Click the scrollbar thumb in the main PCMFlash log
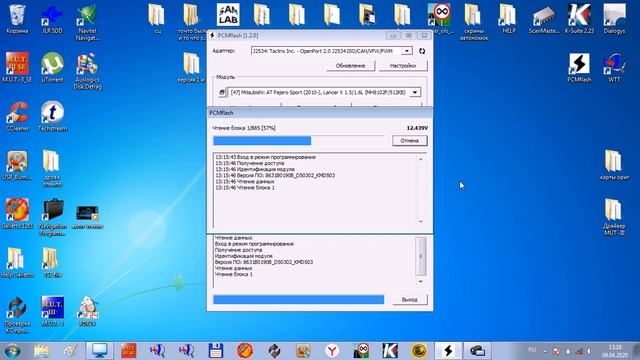This screenshot has width=640, height=360. (x=420, y=256)
